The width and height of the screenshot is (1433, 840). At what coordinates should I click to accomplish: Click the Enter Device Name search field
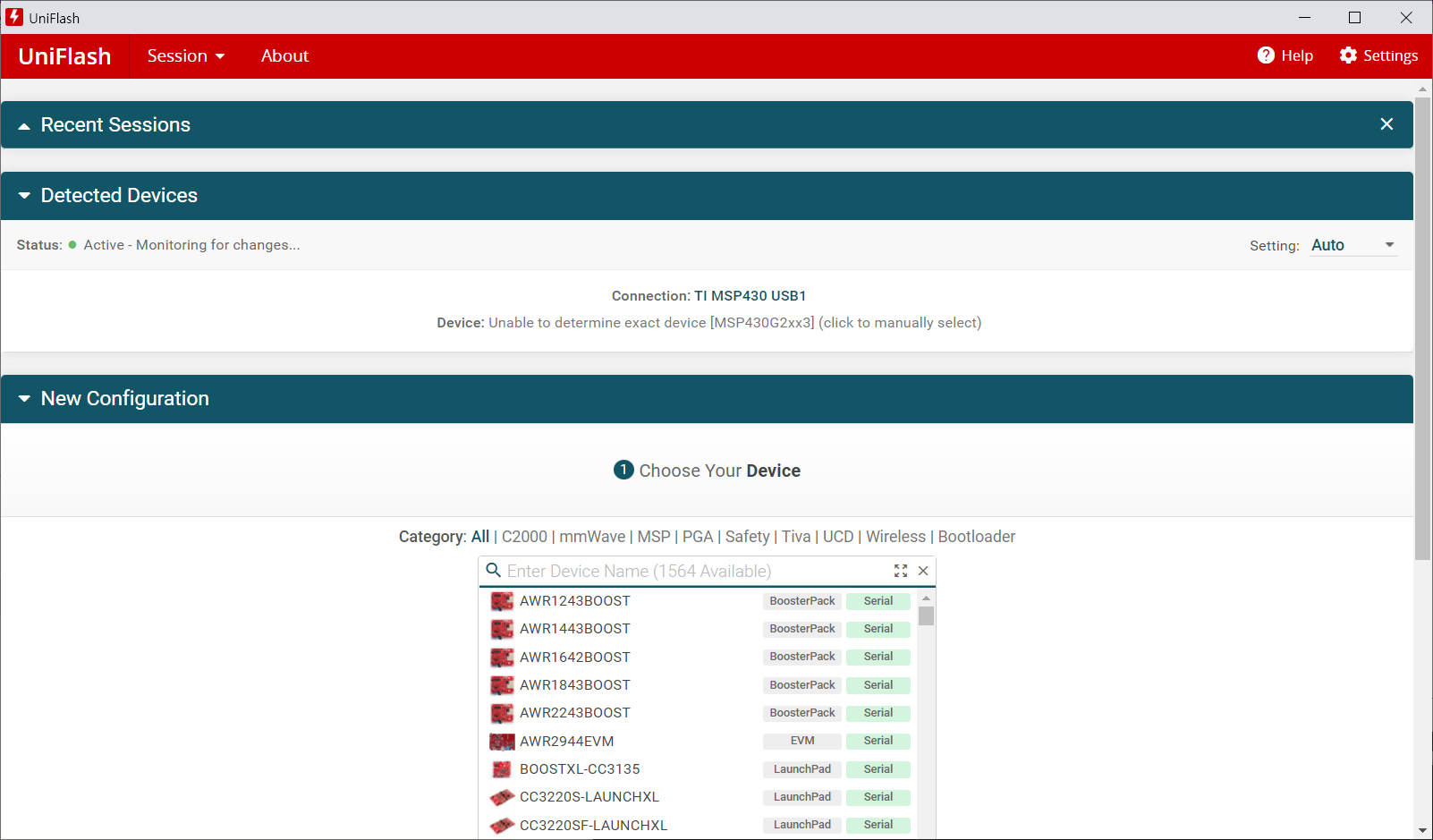coord(696,571)
